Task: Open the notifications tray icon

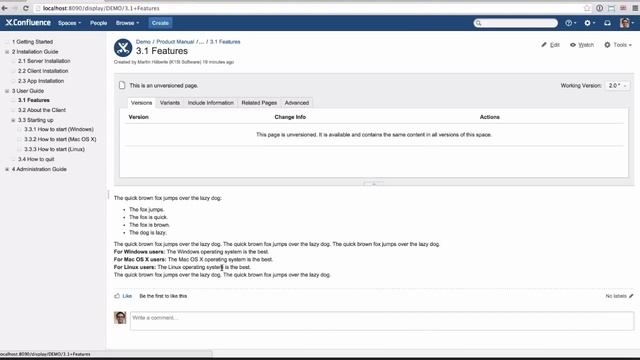Action: [x=607, y=23]
